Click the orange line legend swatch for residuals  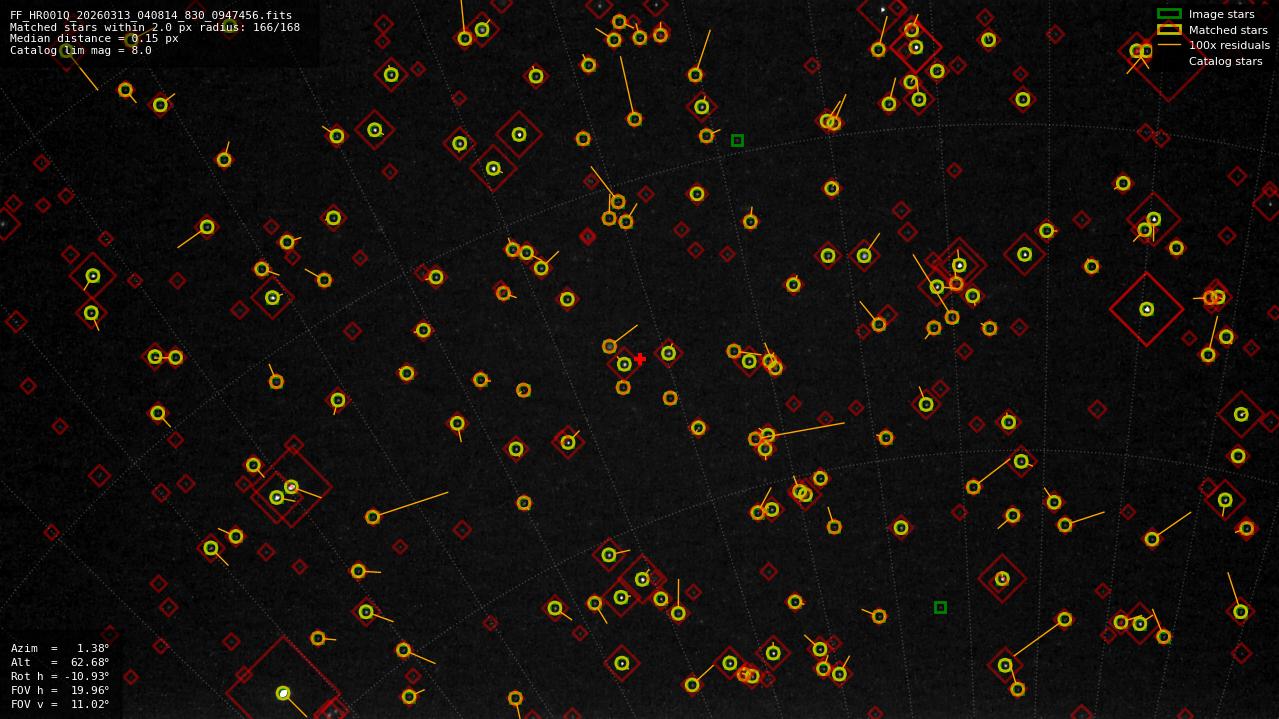point(1169,45)
